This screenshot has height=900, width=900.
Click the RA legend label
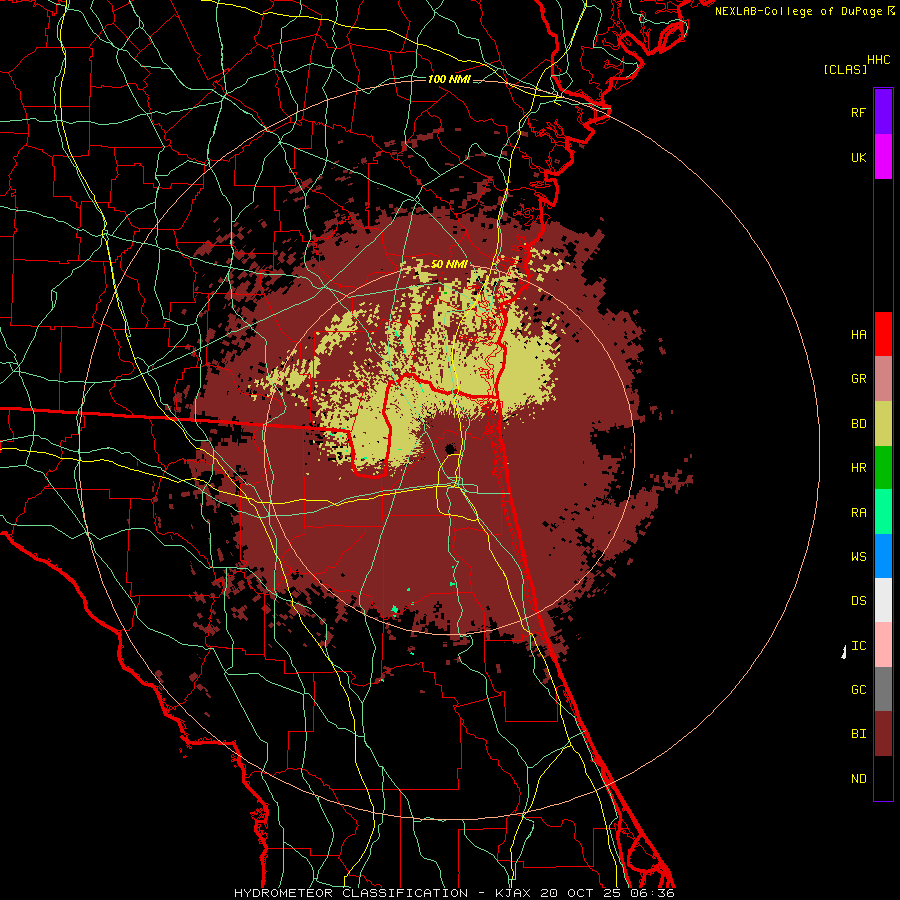tap(858, 513)
